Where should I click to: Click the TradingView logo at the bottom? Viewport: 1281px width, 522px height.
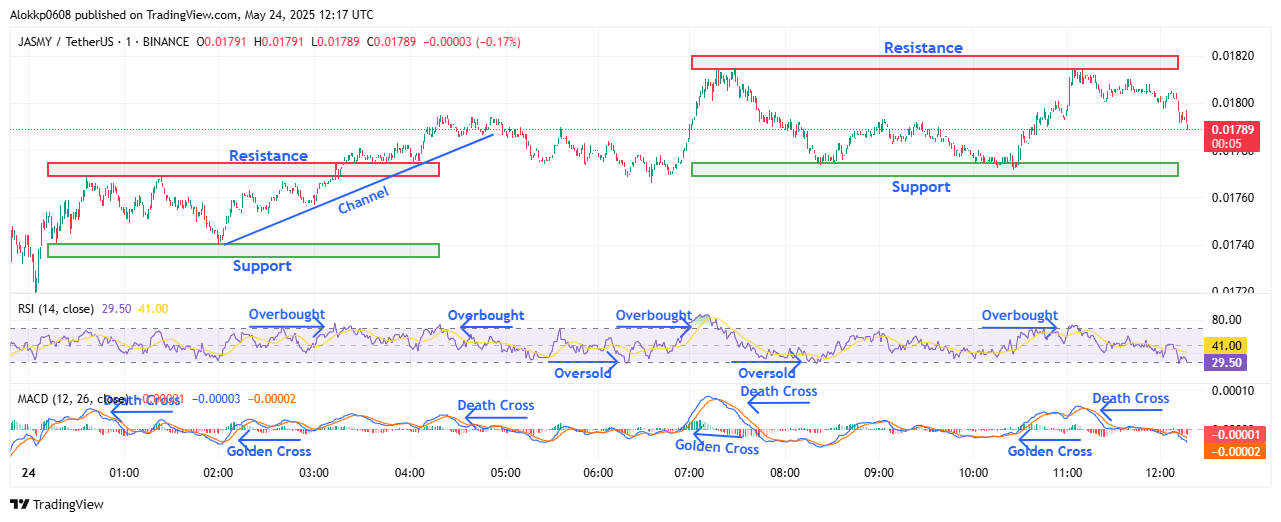point(57,505)
